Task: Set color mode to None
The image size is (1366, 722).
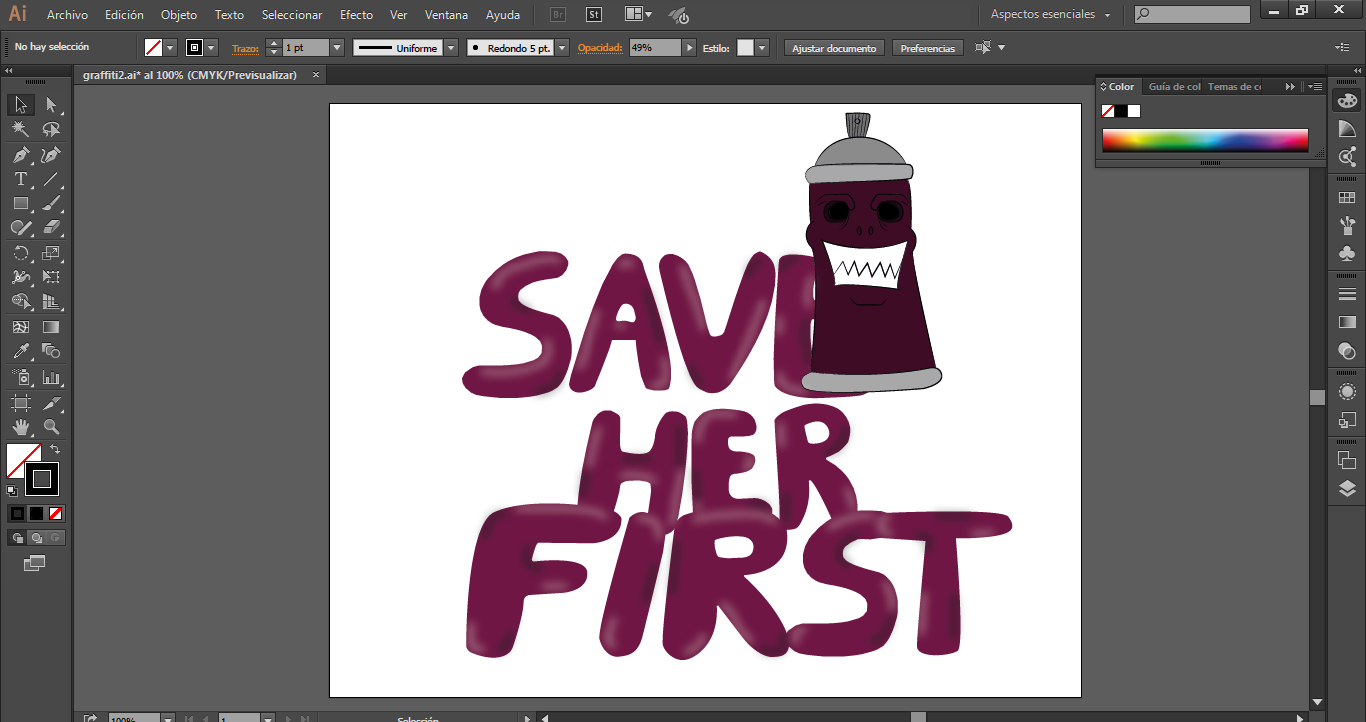Action: pos(56,513)
